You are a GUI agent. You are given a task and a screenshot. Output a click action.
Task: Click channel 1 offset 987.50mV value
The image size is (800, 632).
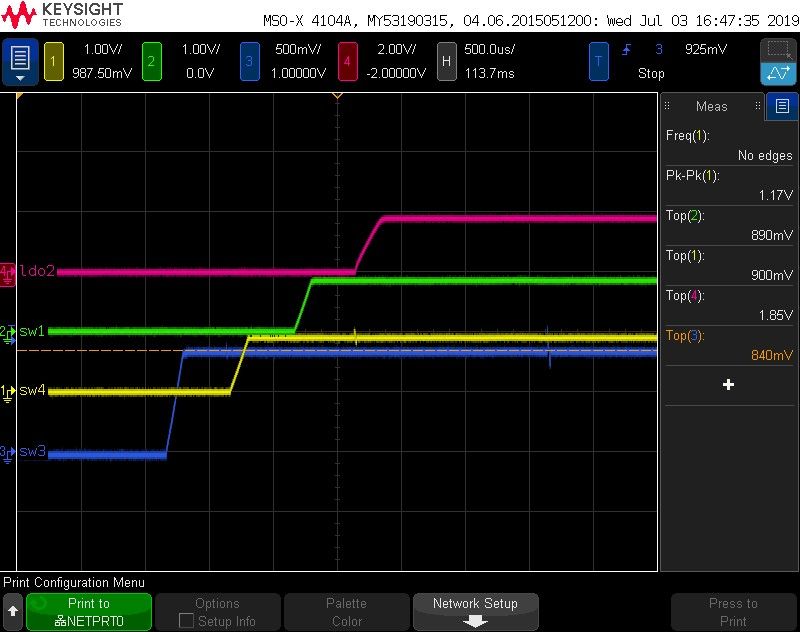(102, 73)
